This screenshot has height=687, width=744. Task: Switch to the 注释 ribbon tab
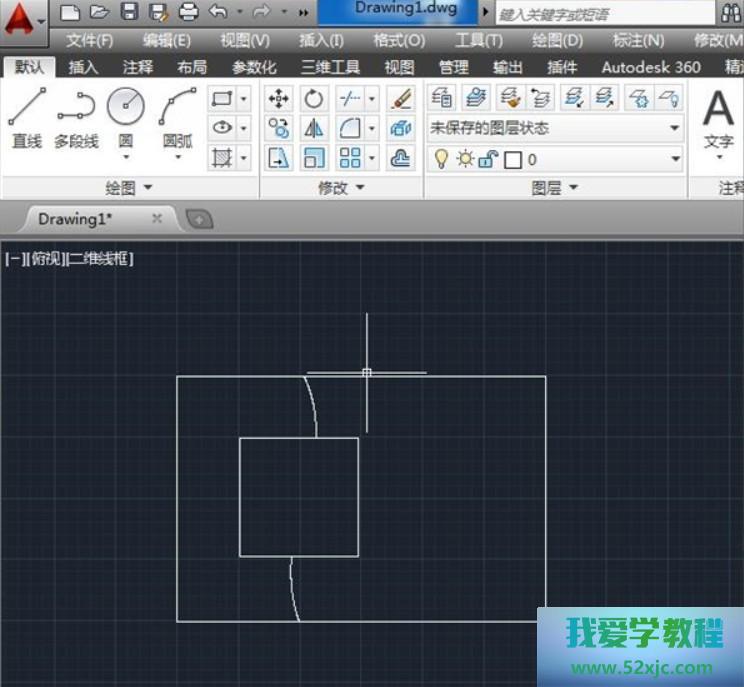138,67
